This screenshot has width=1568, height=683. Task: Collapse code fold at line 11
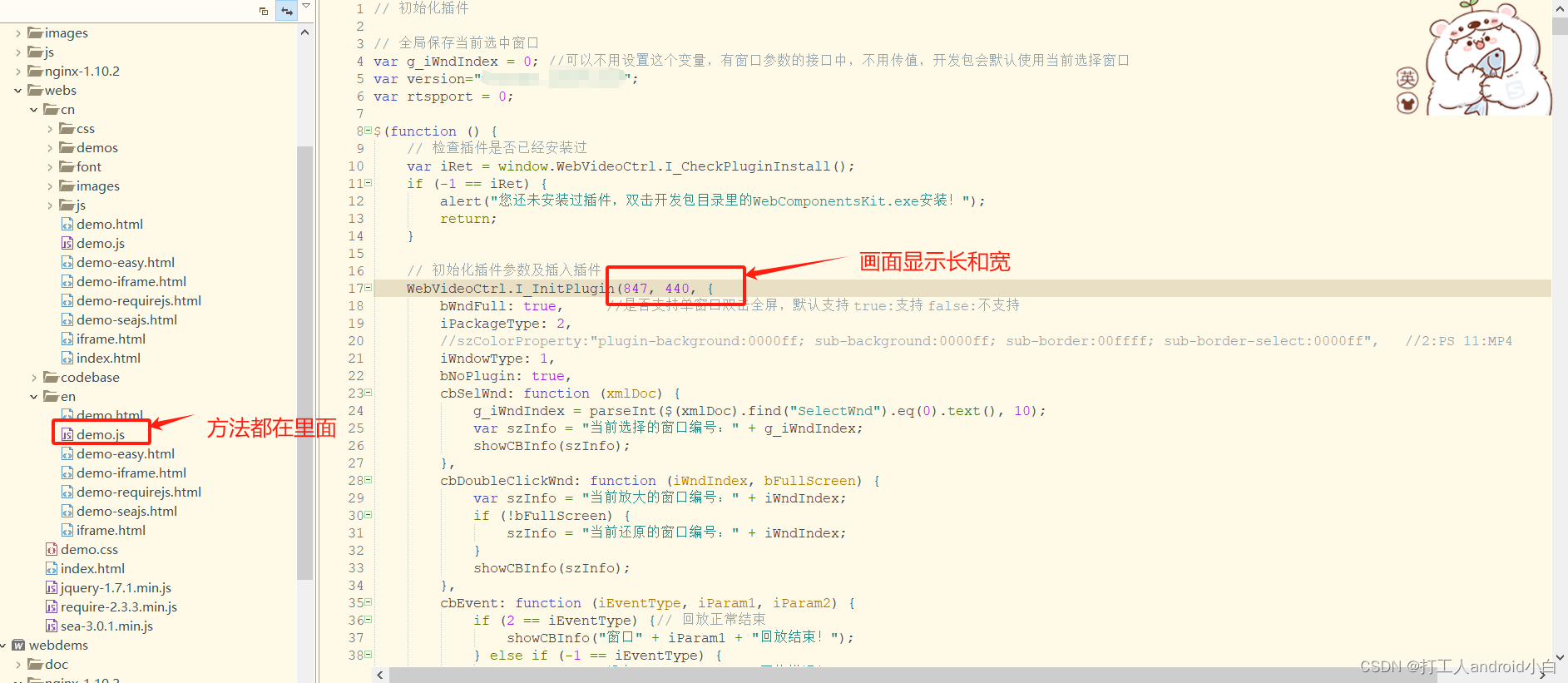[x=368, y=183]
